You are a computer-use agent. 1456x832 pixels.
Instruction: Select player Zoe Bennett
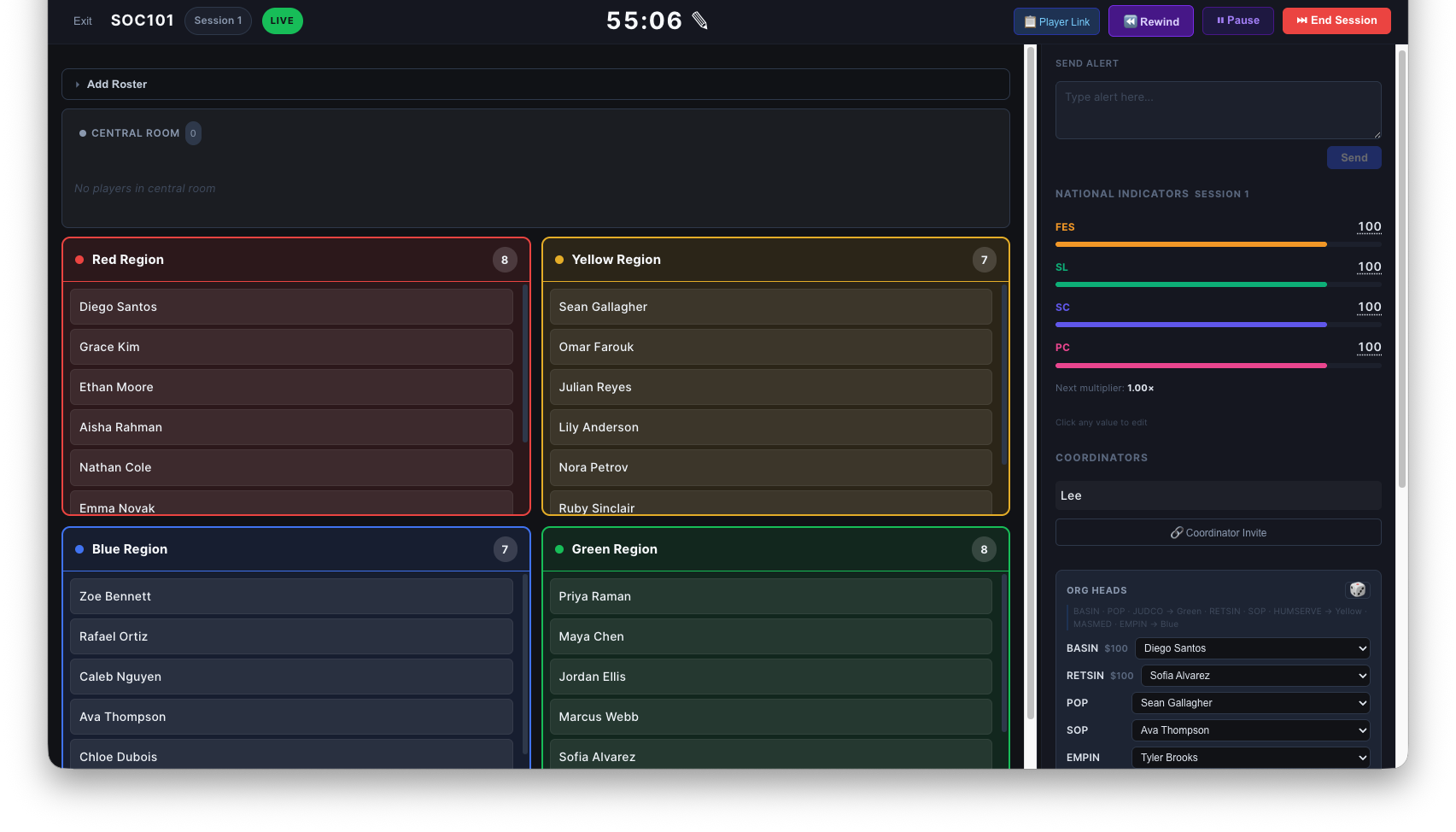click(291, 596)
